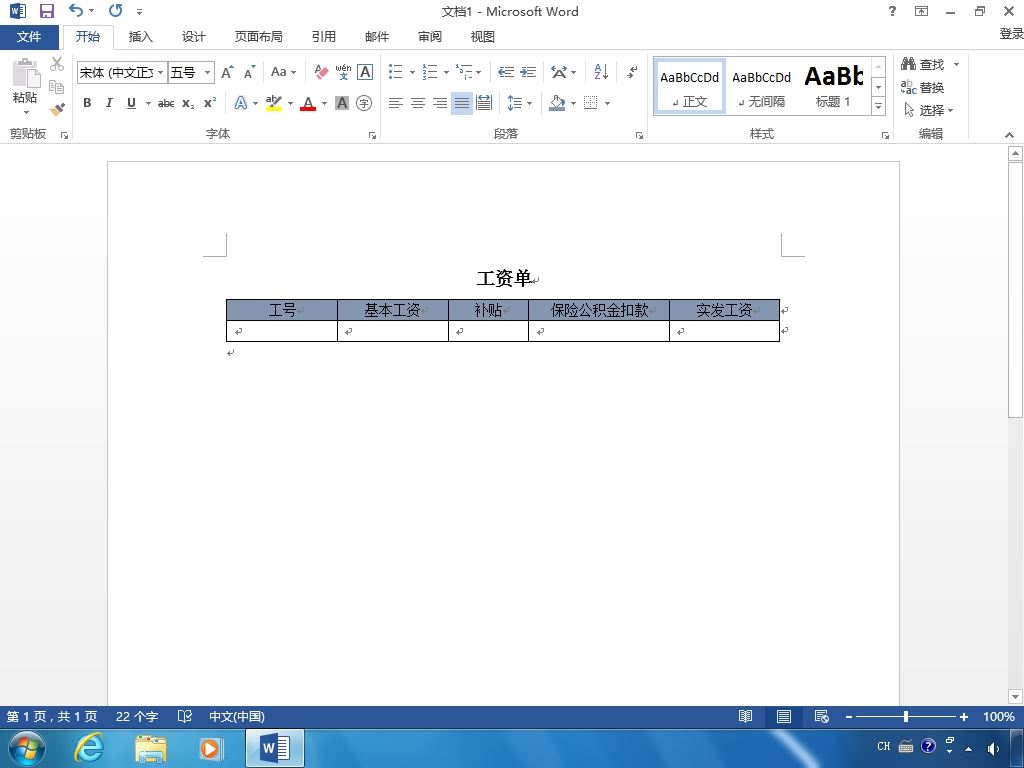Open the font size dropdown

(x=208, y=72)
